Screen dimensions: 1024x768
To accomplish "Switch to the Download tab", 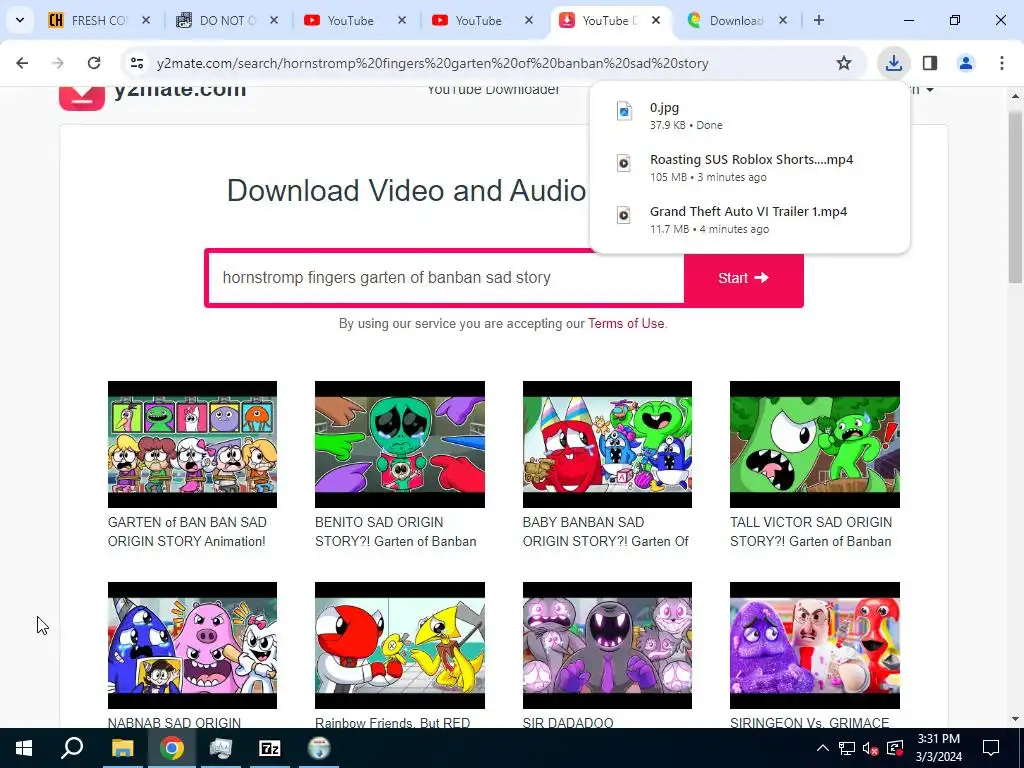I will coord(735,20).
